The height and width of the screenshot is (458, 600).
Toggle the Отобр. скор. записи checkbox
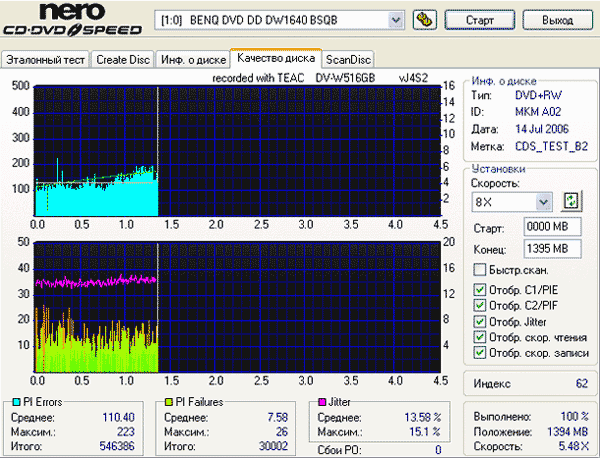click(480, 352)
